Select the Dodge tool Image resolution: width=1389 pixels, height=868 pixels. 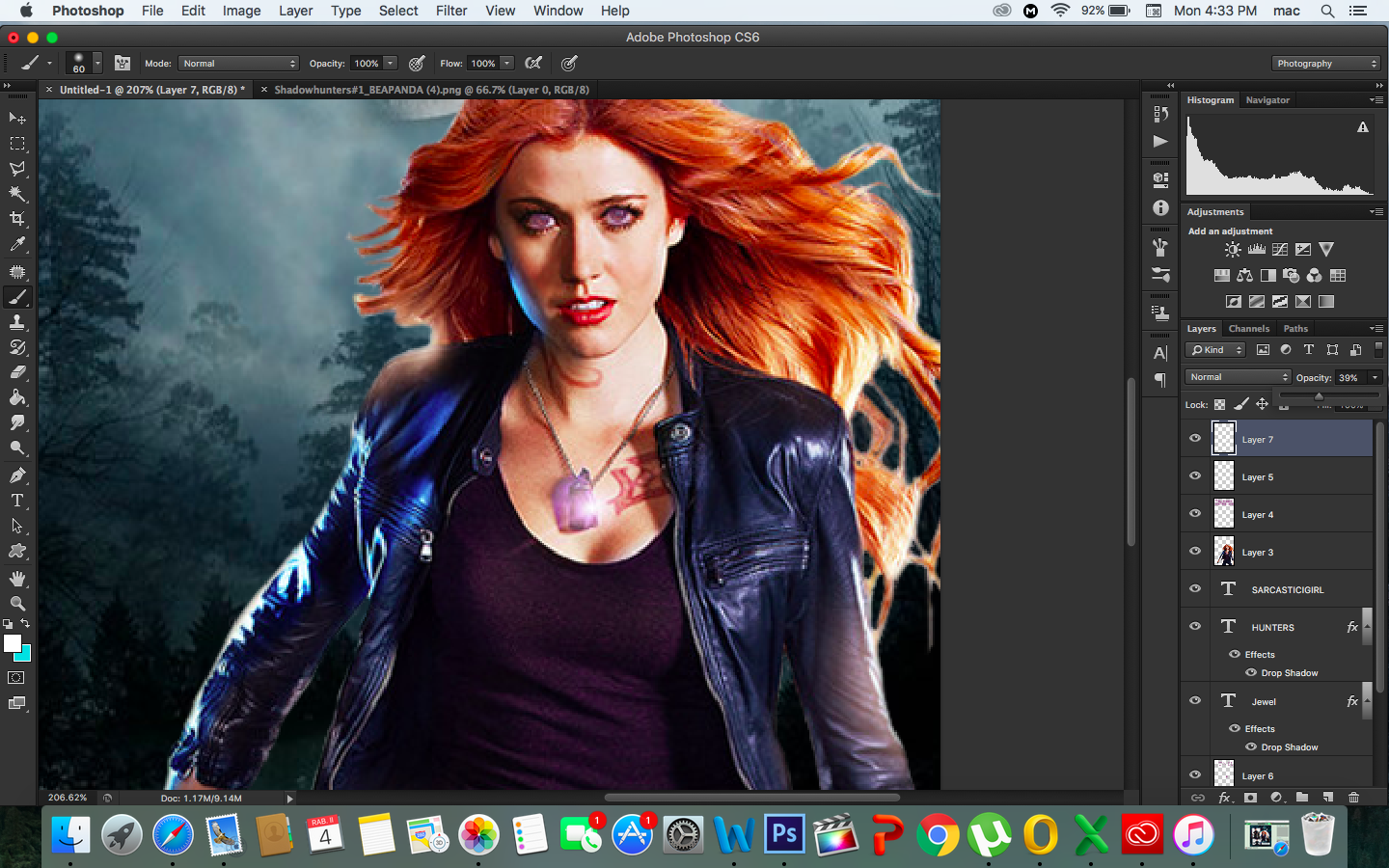(17, 448)
